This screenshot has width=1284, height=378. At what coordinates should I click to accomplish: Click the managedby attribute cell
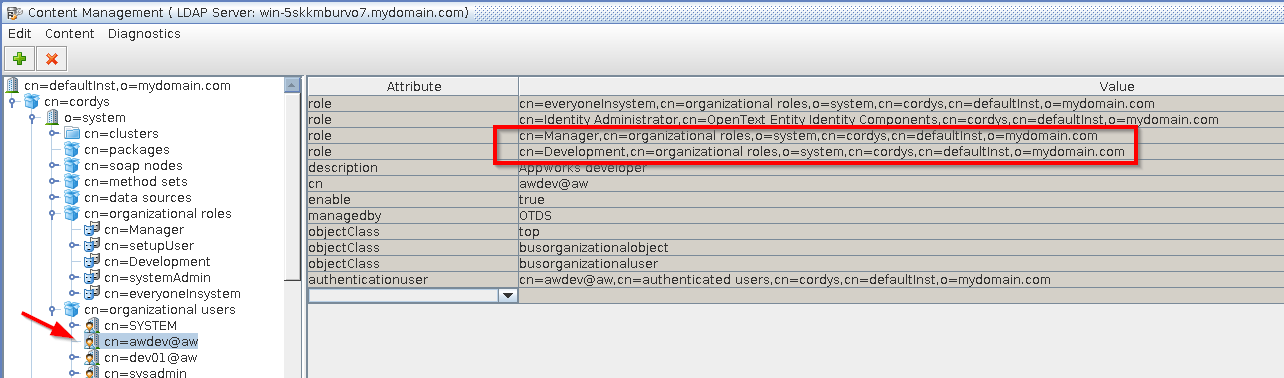[413, 216]
